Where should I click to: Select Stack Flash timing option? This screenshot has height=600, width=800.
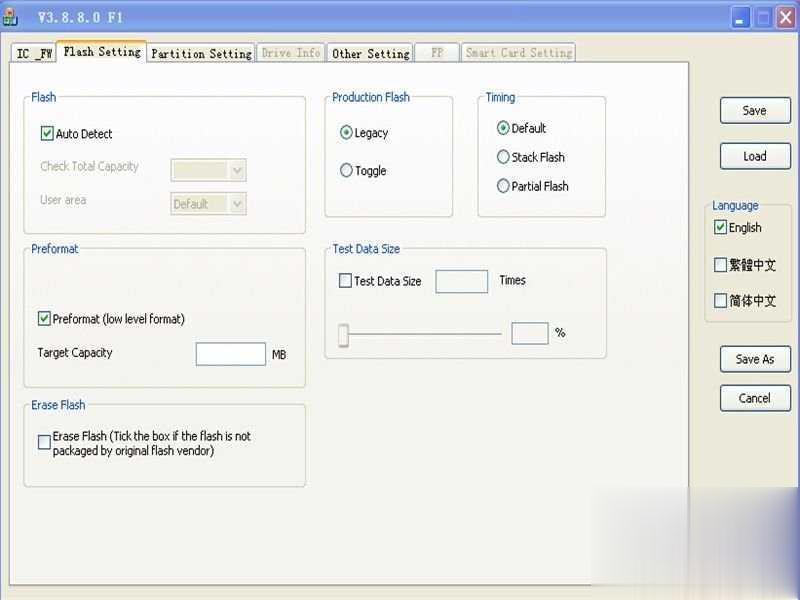coord(503,157)
